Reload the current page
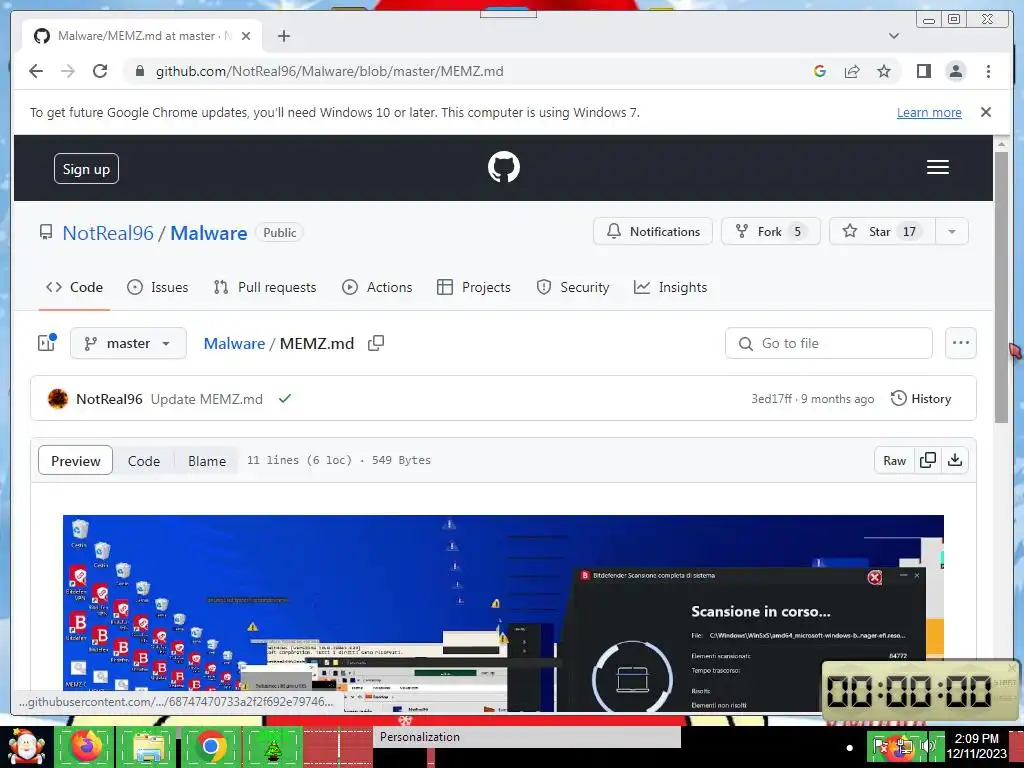 pyautogui.click(x=100, y=71)
